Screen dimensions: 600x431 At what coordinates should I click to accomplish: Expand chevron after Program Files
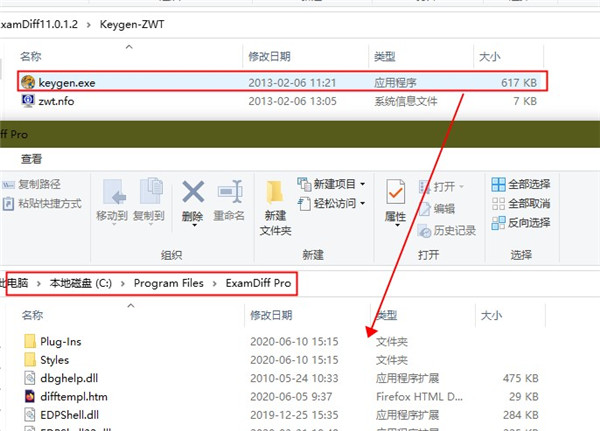pos(215,284)
